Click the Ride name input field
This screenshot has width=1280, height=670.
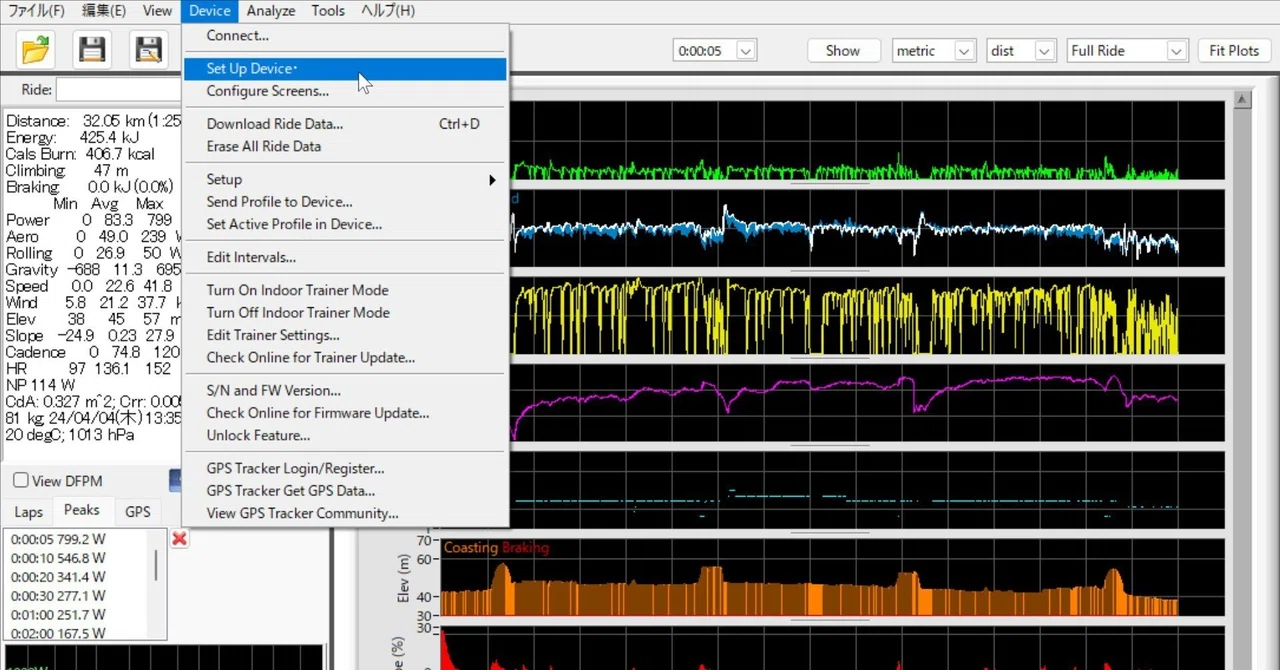click(x=117, y=90)
